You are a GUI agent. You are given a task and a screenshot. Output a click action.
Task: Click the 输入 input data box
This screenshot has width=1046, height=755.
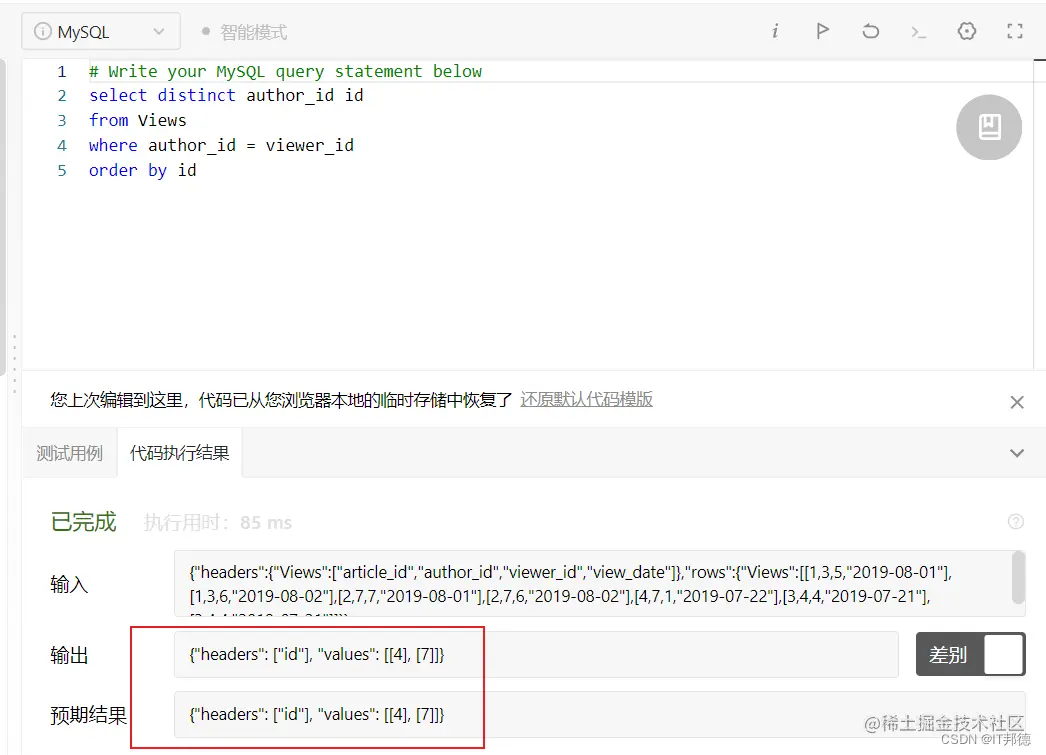599,583
